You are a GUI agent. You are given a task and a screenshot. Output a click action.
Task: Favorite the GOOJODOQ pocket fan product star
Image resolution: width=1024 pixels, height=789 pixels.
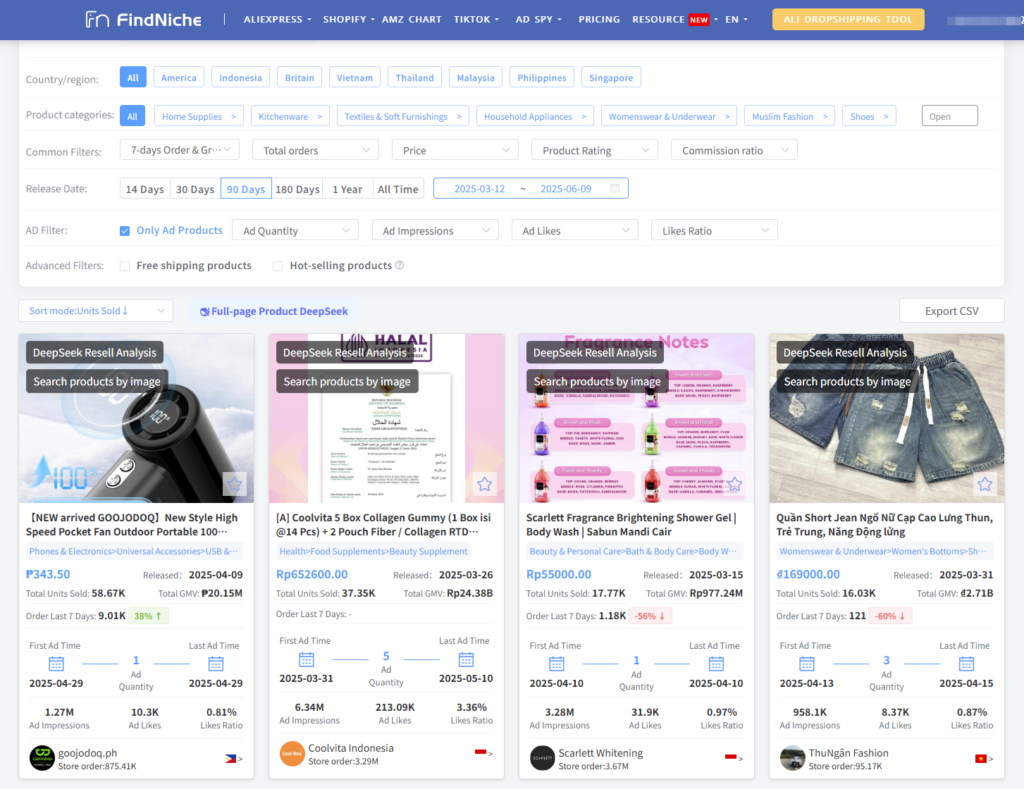(x=234, y=484)
